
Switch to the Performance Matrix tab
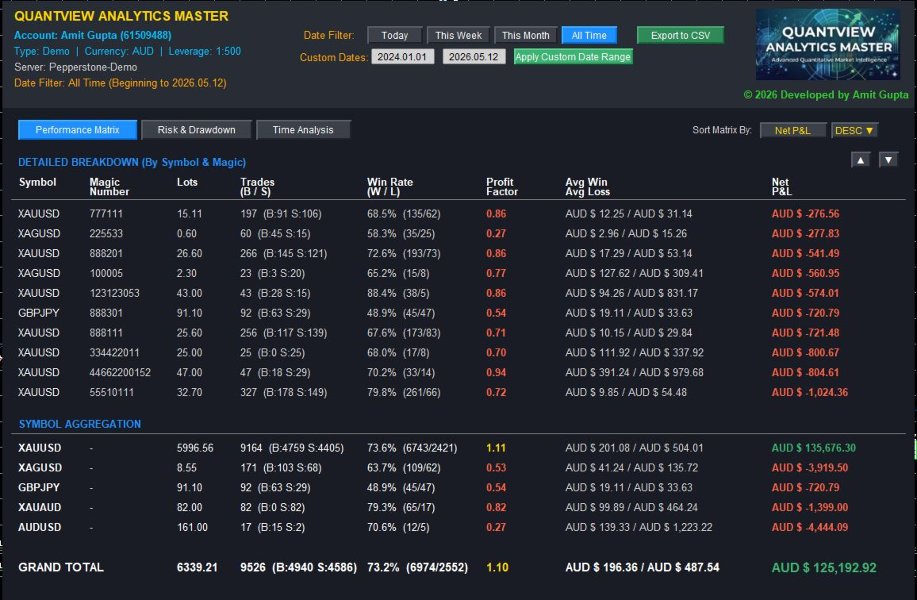click(77, 130)
